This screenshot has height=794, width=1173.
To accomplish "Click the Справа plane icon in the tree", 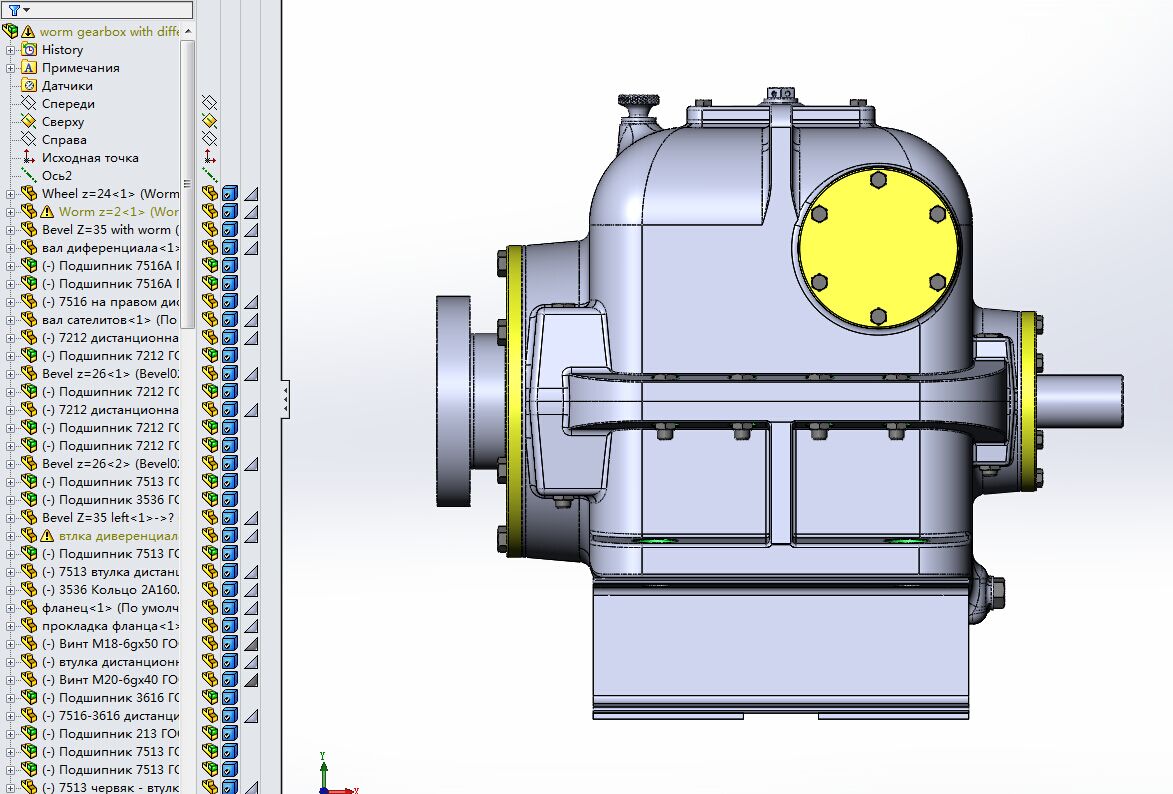I will [29, 139].
